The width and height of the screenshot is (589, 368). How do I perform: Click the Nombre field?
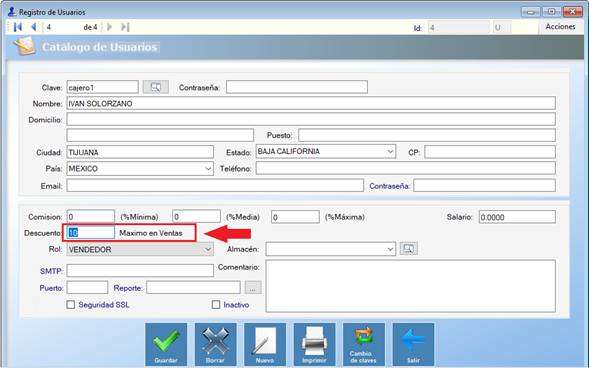pyautogui.click(x=311, y=103)
